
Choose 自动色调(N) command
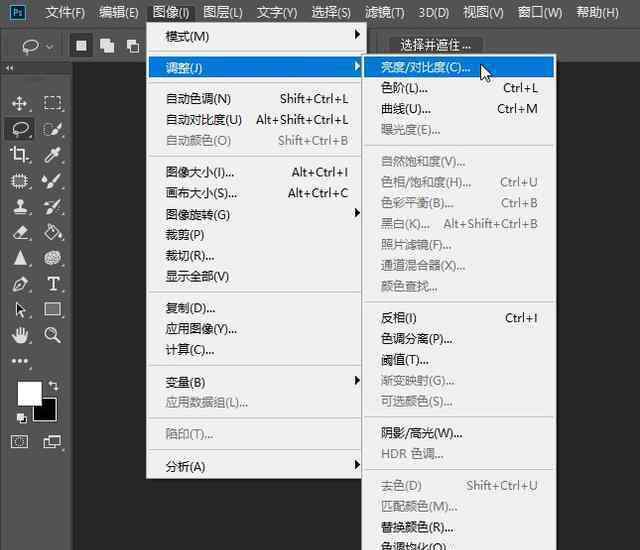click(x=256, y=99)
